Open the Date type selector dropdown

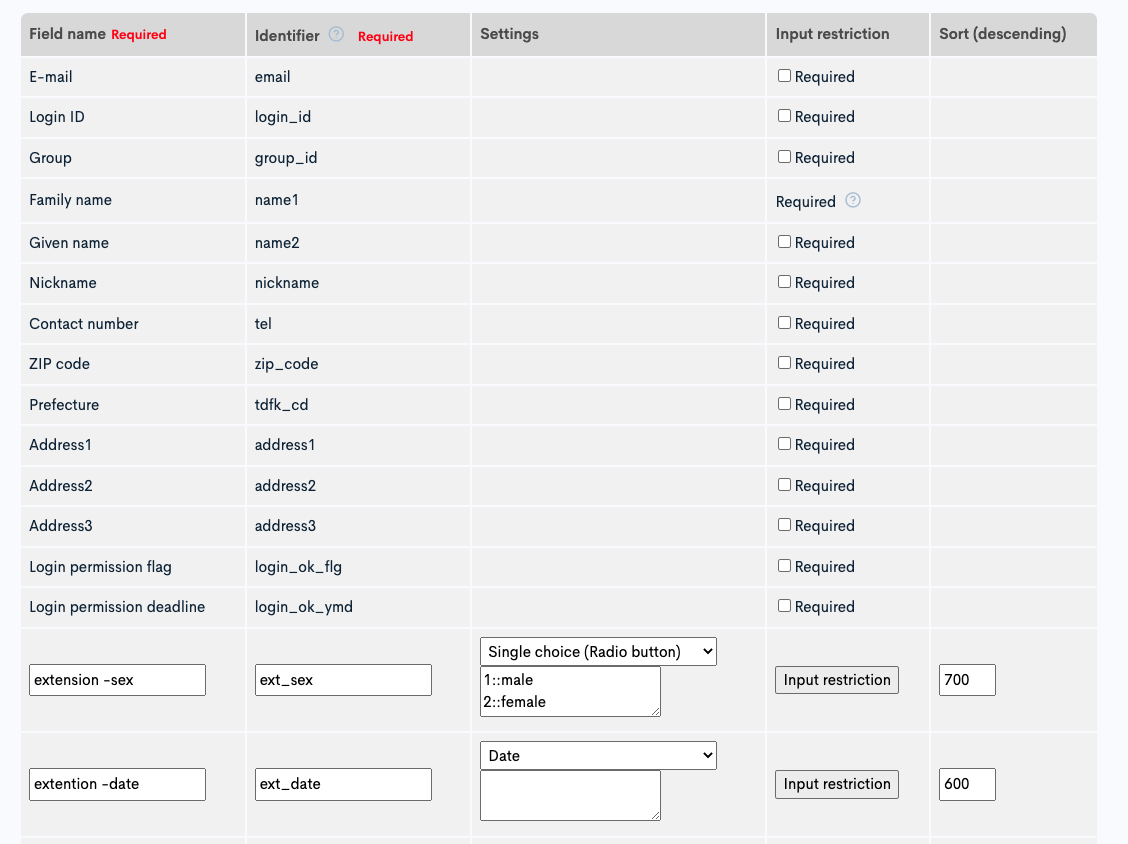pos(598,755)
